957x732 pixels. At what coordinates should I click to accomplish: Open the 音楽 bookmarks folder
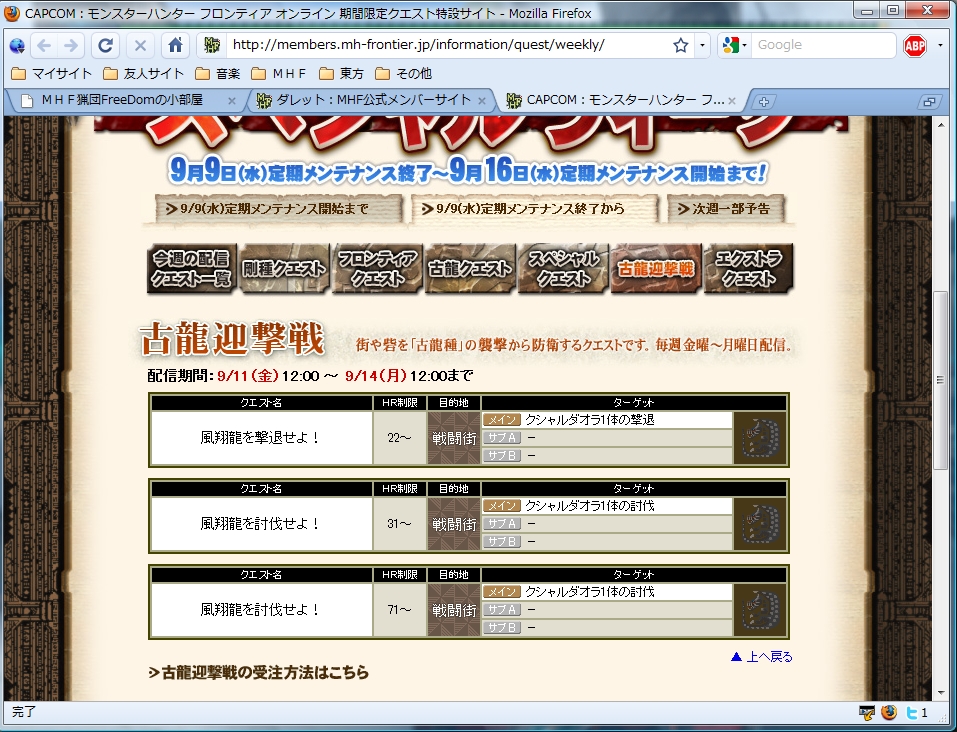tap(218, 73)
